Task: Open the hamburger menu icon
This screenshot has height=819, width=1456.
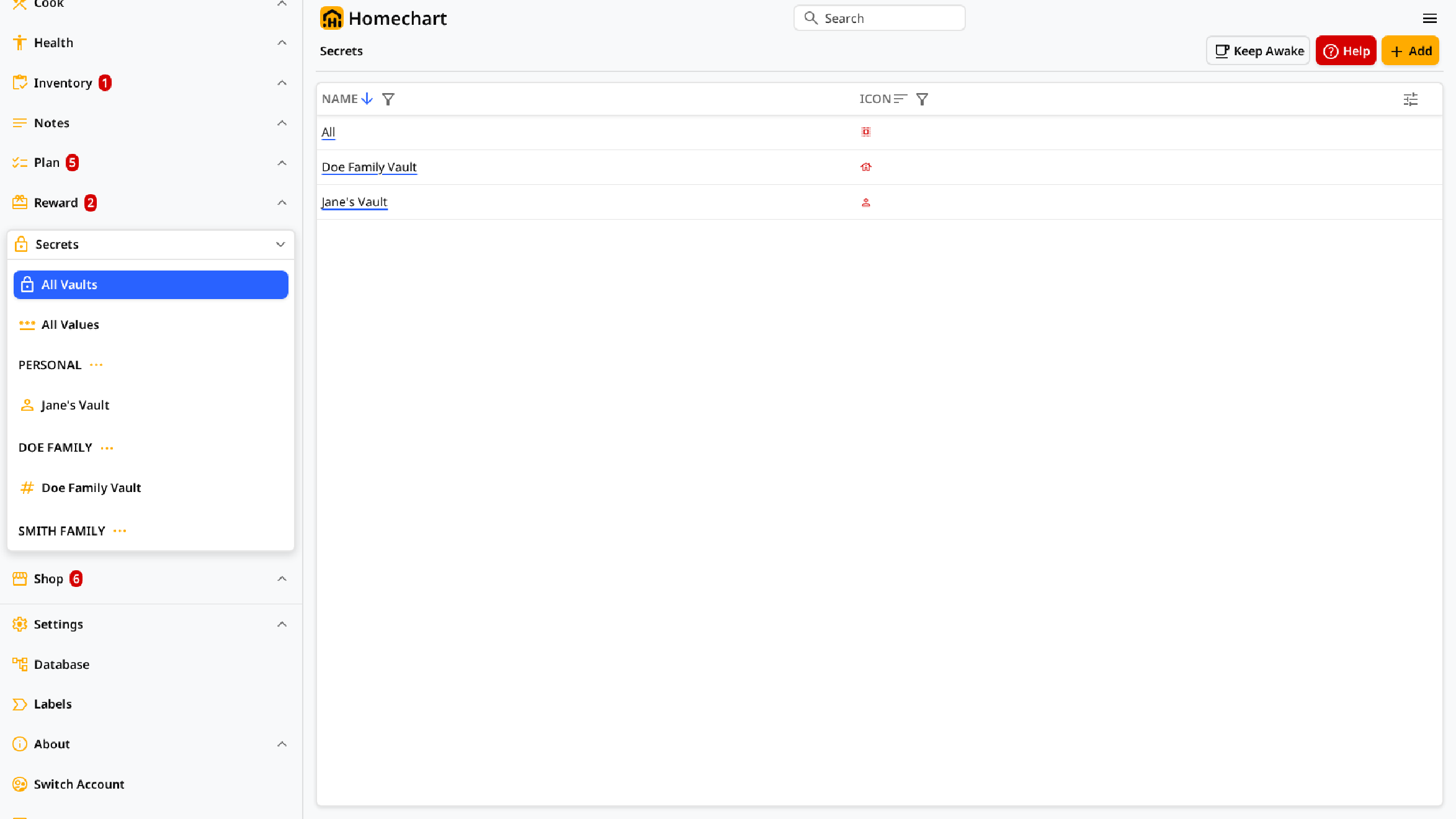Action: (x=1429, y=19)
